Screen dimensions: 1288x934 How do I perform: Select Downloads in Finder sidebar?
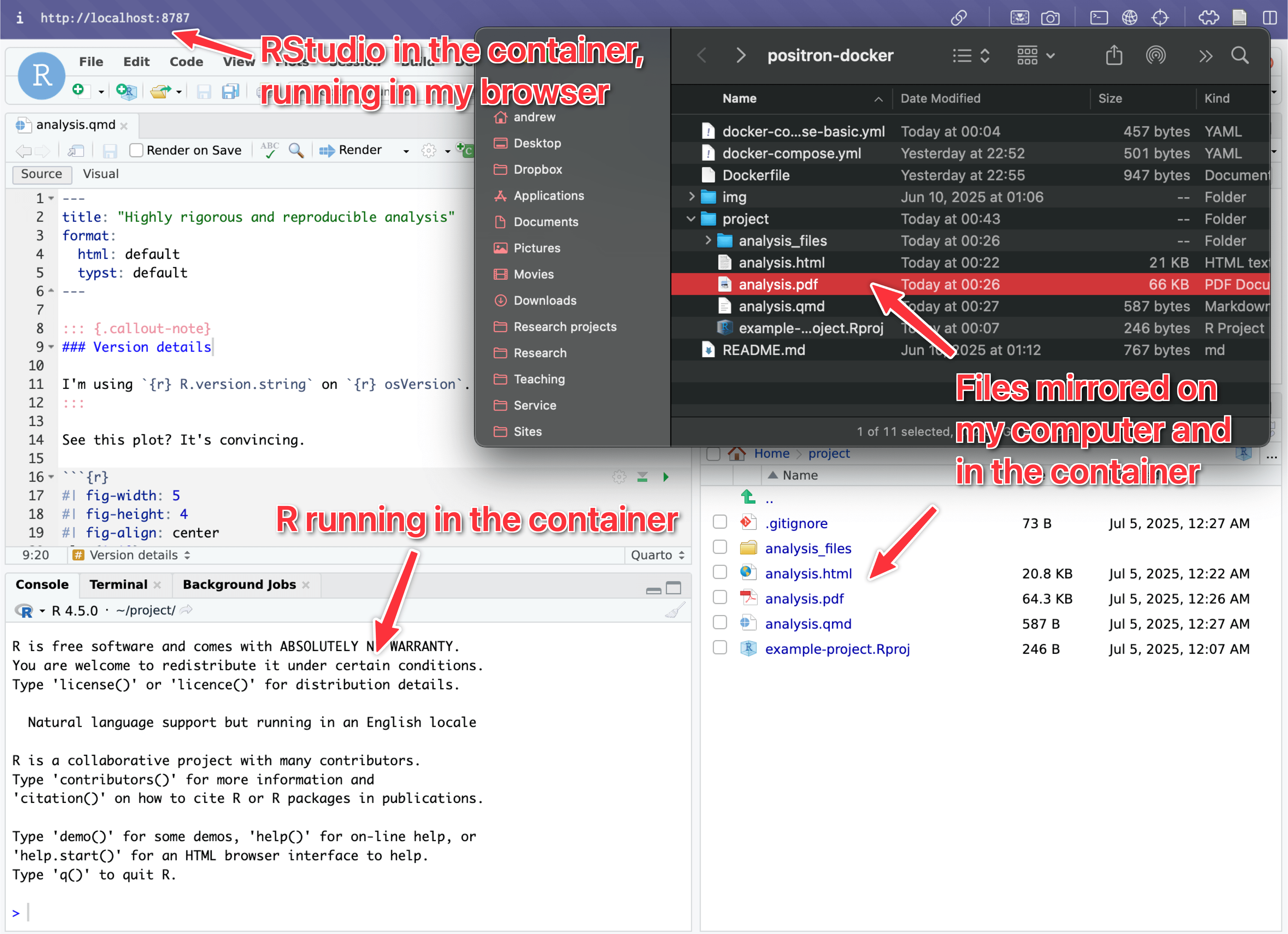coord(545,300)
